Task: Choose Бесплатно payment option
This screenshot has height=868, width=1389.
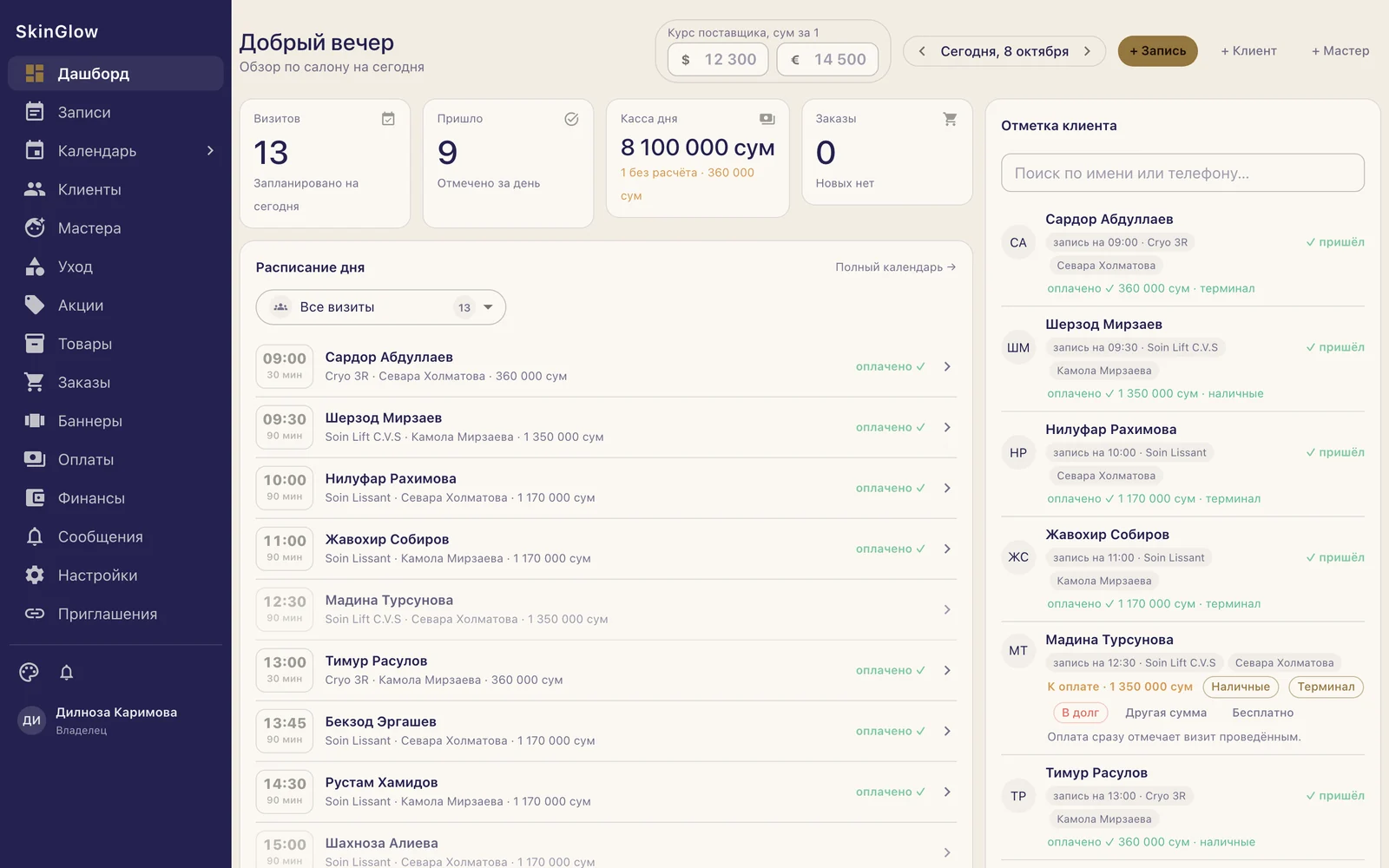Action: (x=1263, y=713)
